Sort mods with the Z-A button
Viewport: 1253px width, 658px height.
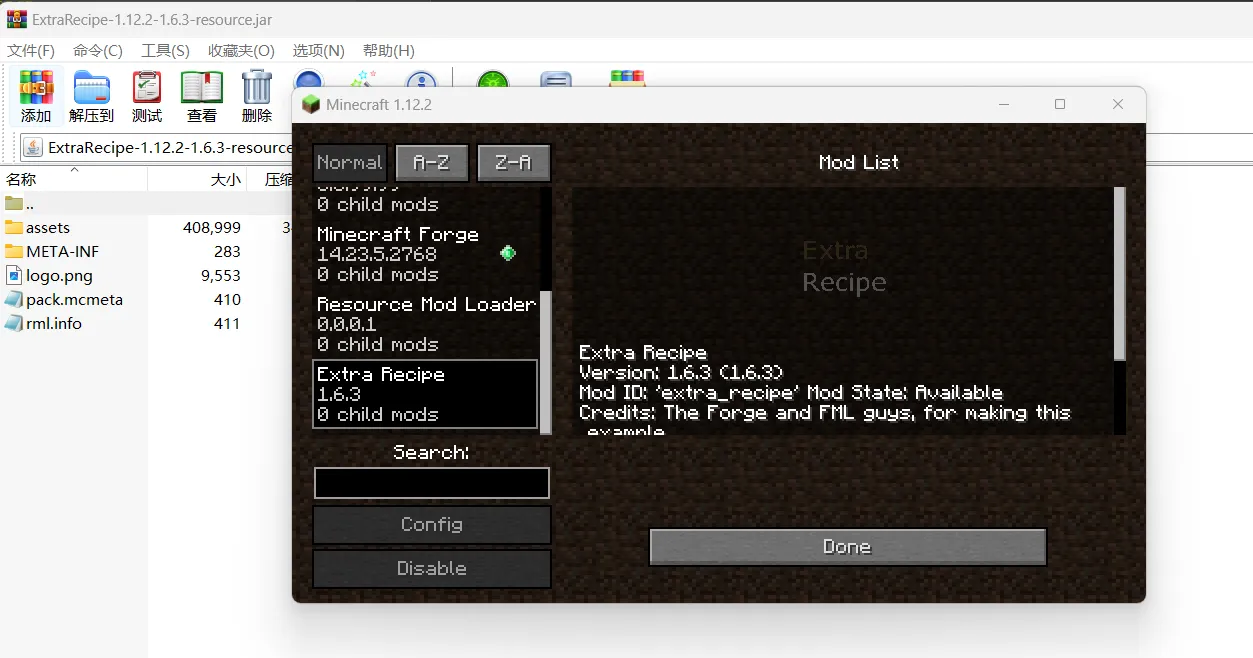click(x=514, y=162)
